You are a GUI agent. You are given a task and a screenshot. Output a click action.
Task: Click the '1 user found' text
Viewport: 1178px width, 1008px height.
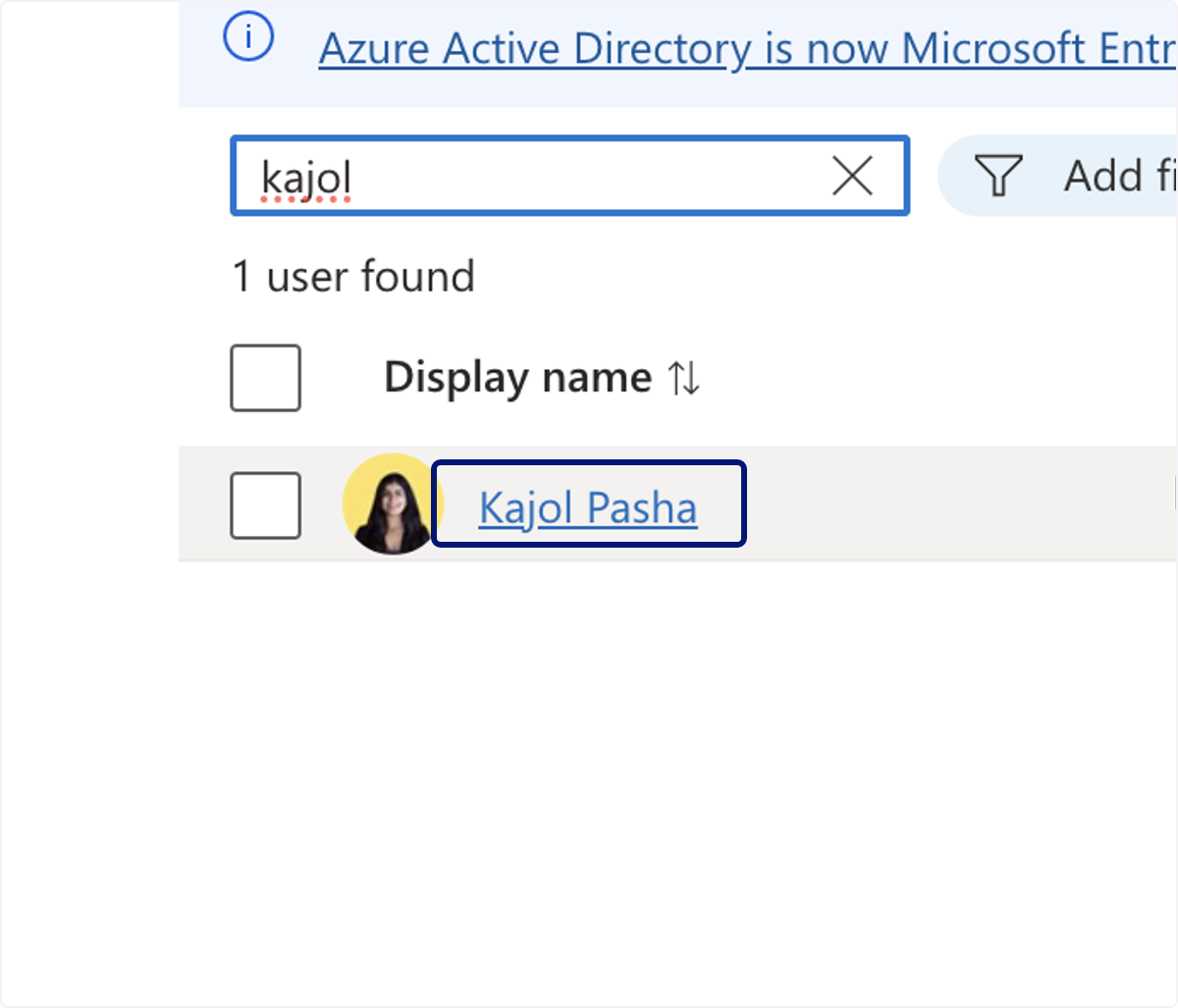(x=353, y=276)
